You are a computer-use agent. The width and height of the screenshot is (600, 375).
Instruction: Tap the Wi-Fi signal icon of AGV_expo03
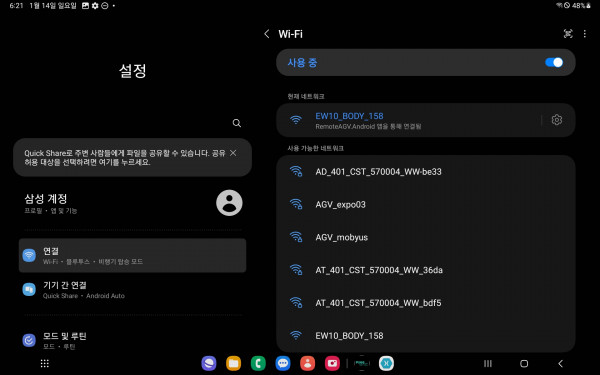pos(296,204)
